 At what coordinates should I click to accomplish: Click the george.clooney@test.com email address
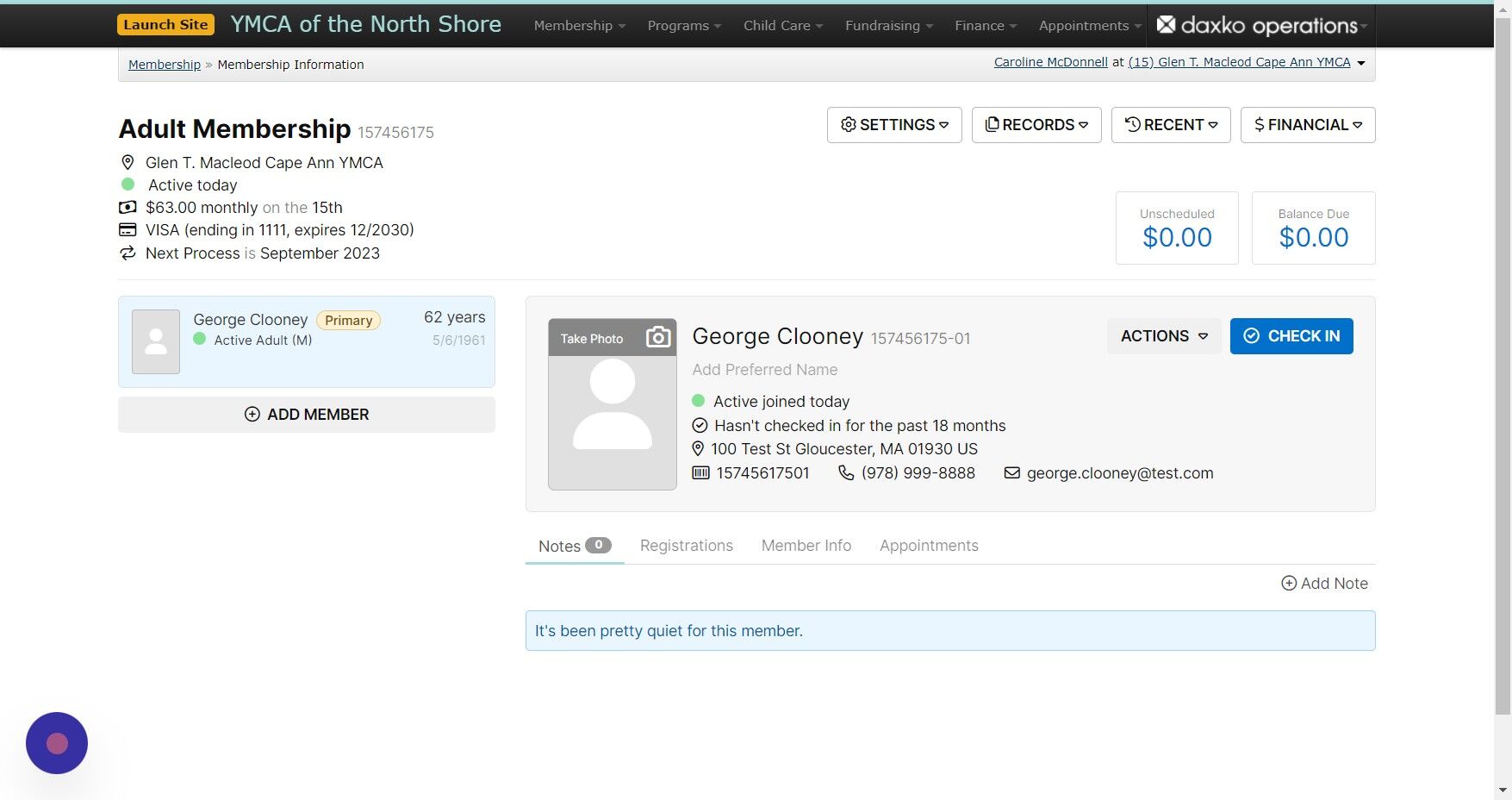point(1120,473)
